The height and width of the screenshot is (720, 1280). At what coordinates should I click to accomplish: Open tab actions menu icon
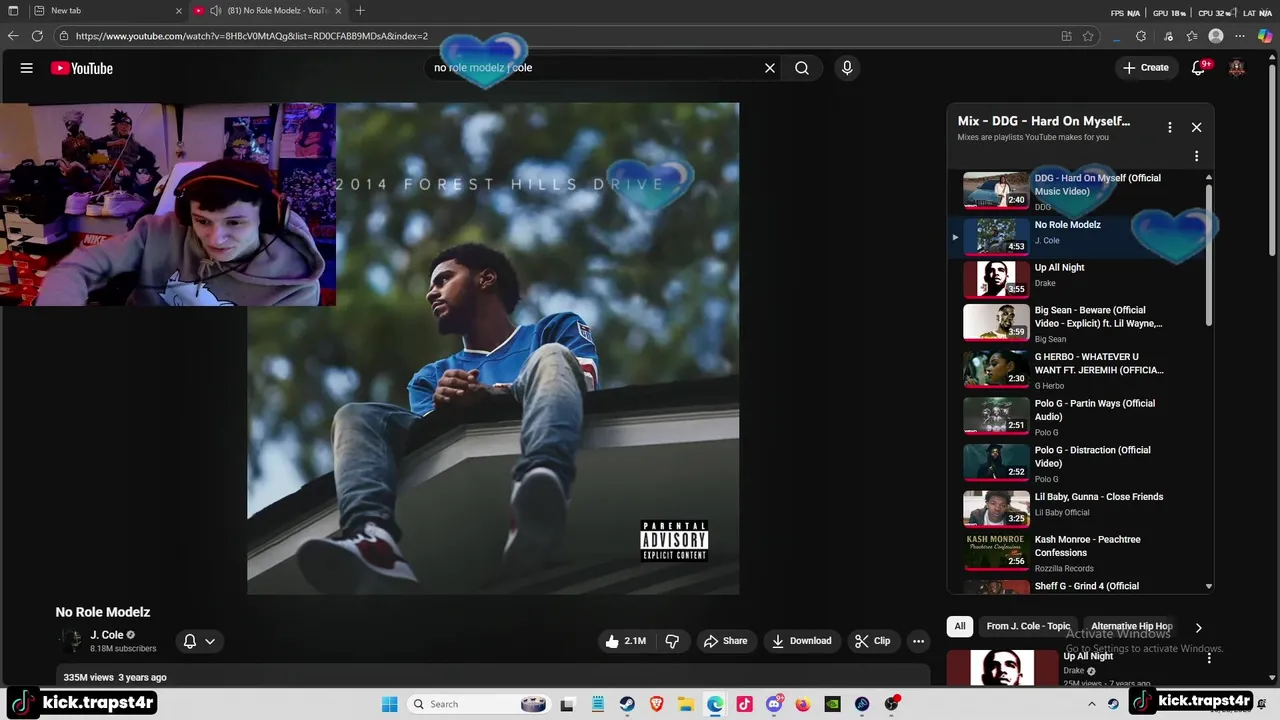click(13, 11)
